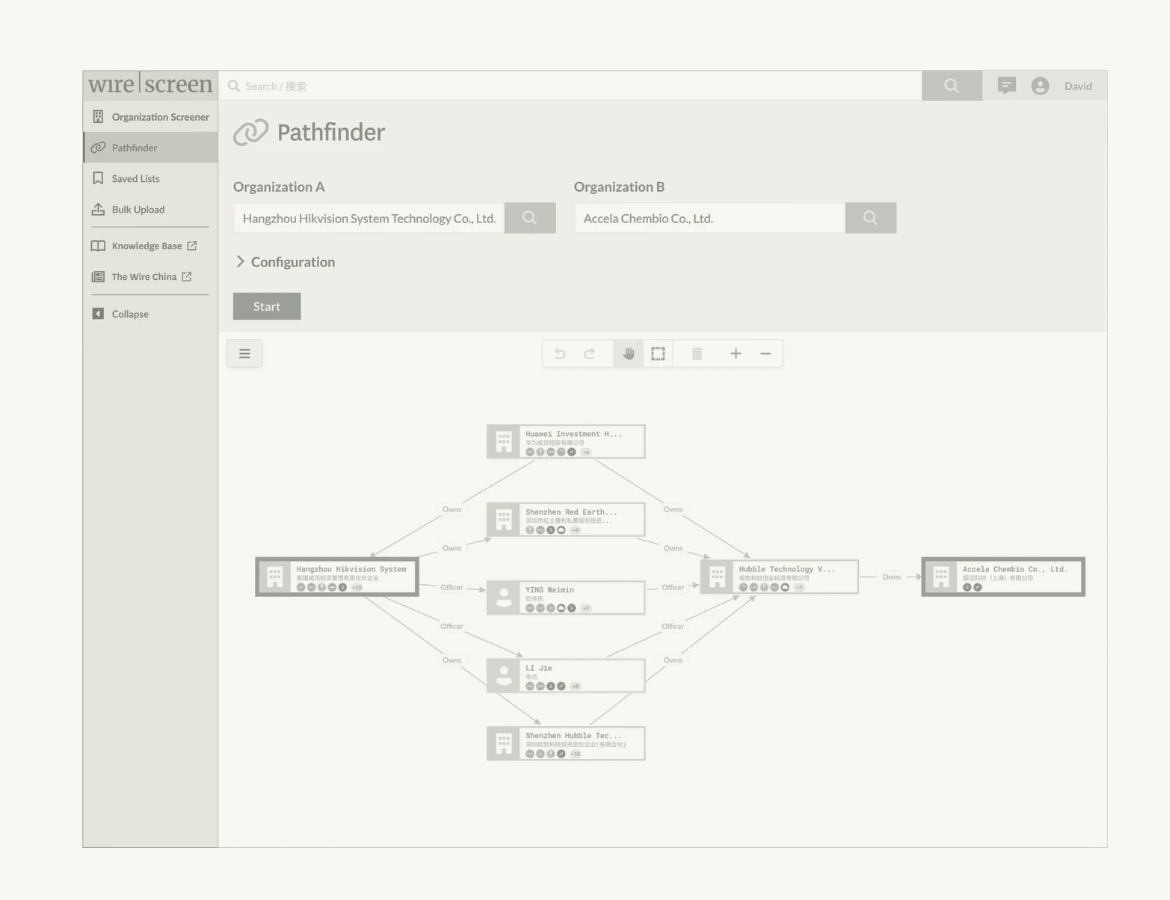Expand the Configuration section
The height and width of the screenshot is (900, 1170).
pyautogui.click(x=285, y=262)
